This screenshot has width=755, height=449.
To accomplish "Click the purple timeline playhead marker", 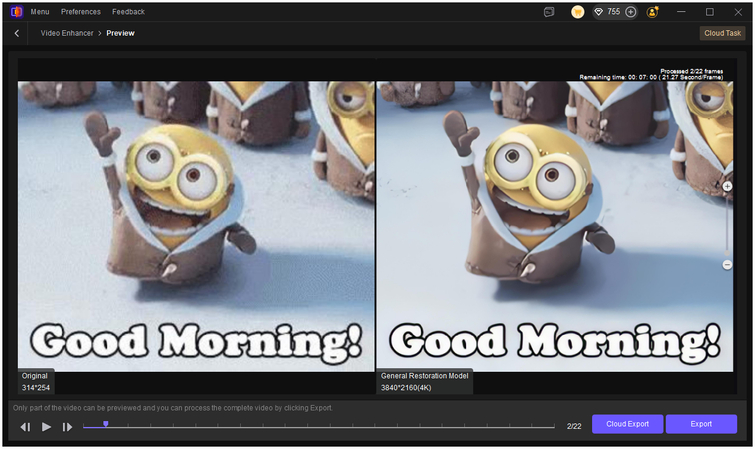I will [x=105, y=424].
